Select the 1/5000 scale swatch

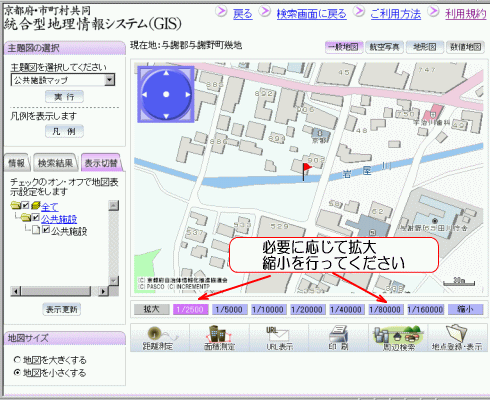pyautogui.click(x=229, y=309)
